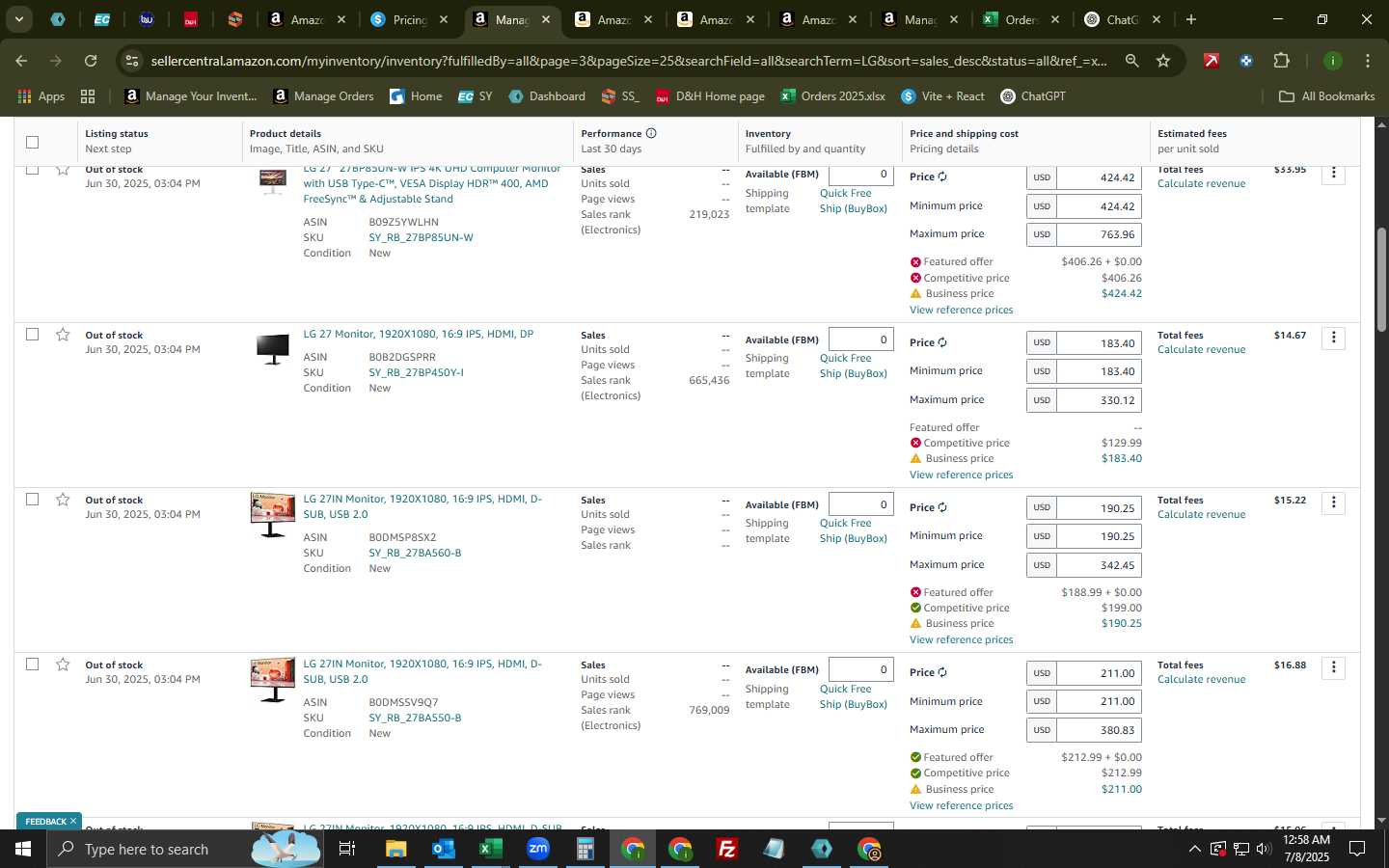The width and height of the screenshot is (1389, 868).
Task: Click the LG 27IN monitor B0DMSP8SX2 thumbnail
Action: pyautogui.click(x=273, y=515)
